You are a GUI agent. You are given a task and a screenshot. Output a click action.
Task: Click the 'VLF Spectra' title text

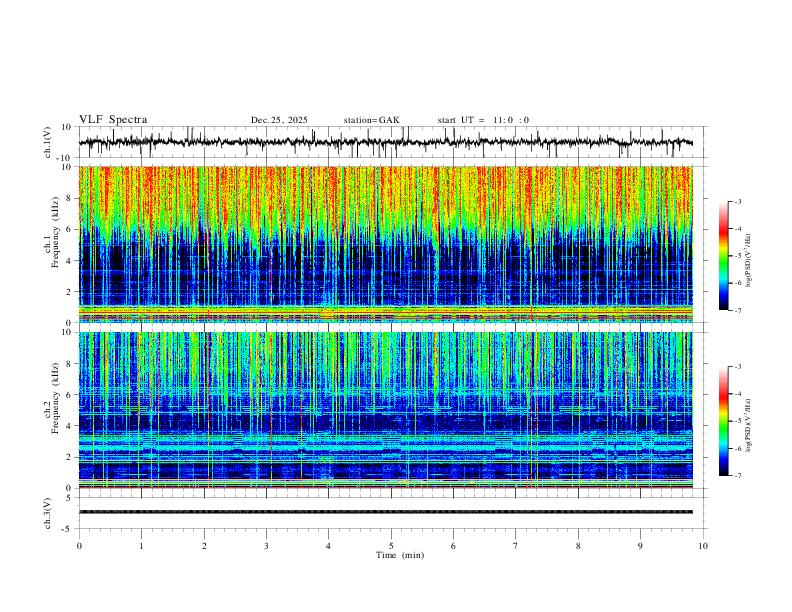[x=113, y=120]
